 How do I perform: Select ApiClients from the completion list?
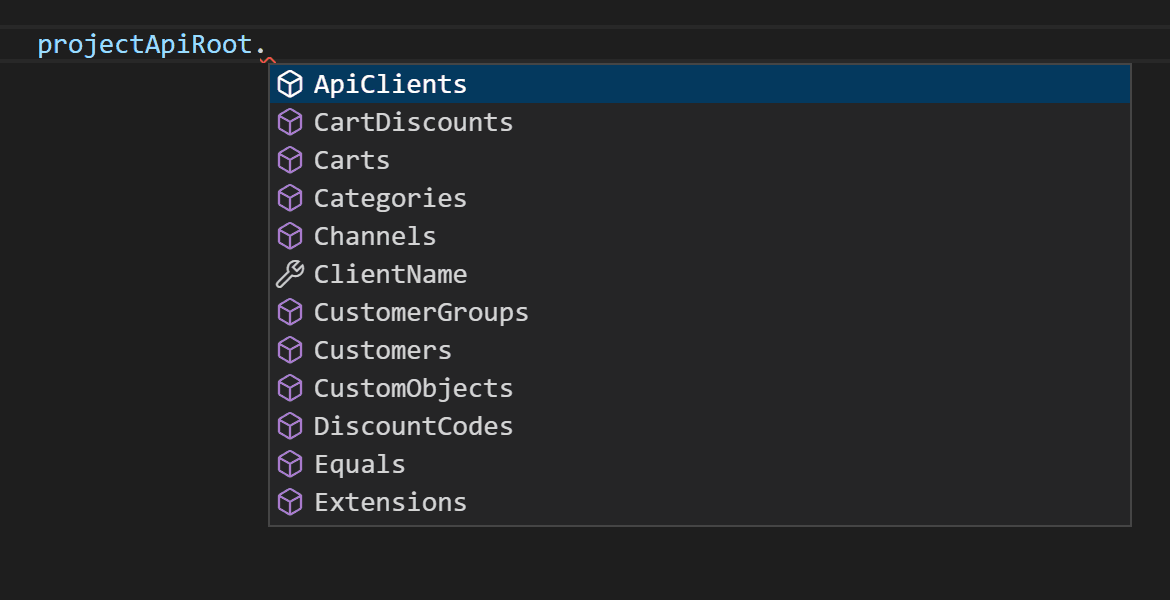point(390,84)
